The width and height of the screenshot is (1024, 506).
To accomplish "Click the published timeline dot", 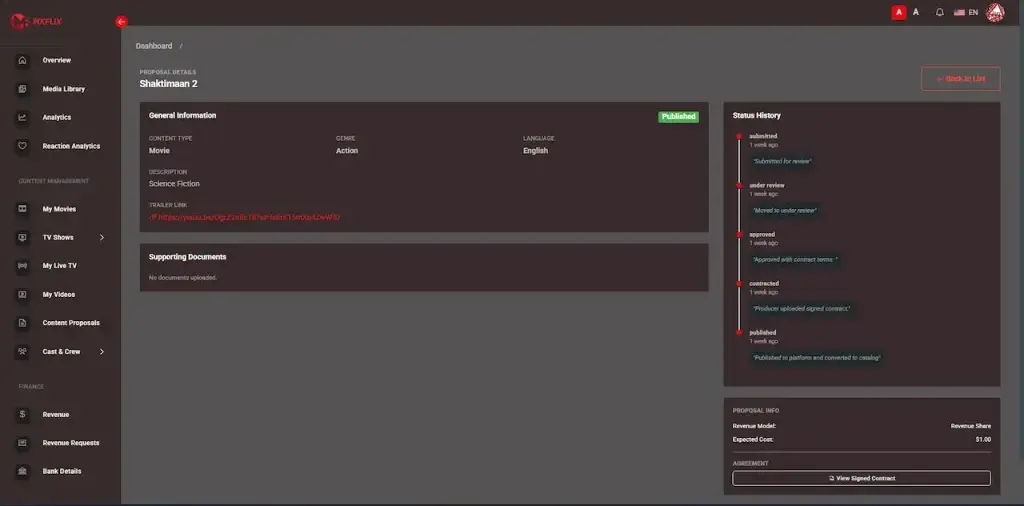I will (739, 332).
